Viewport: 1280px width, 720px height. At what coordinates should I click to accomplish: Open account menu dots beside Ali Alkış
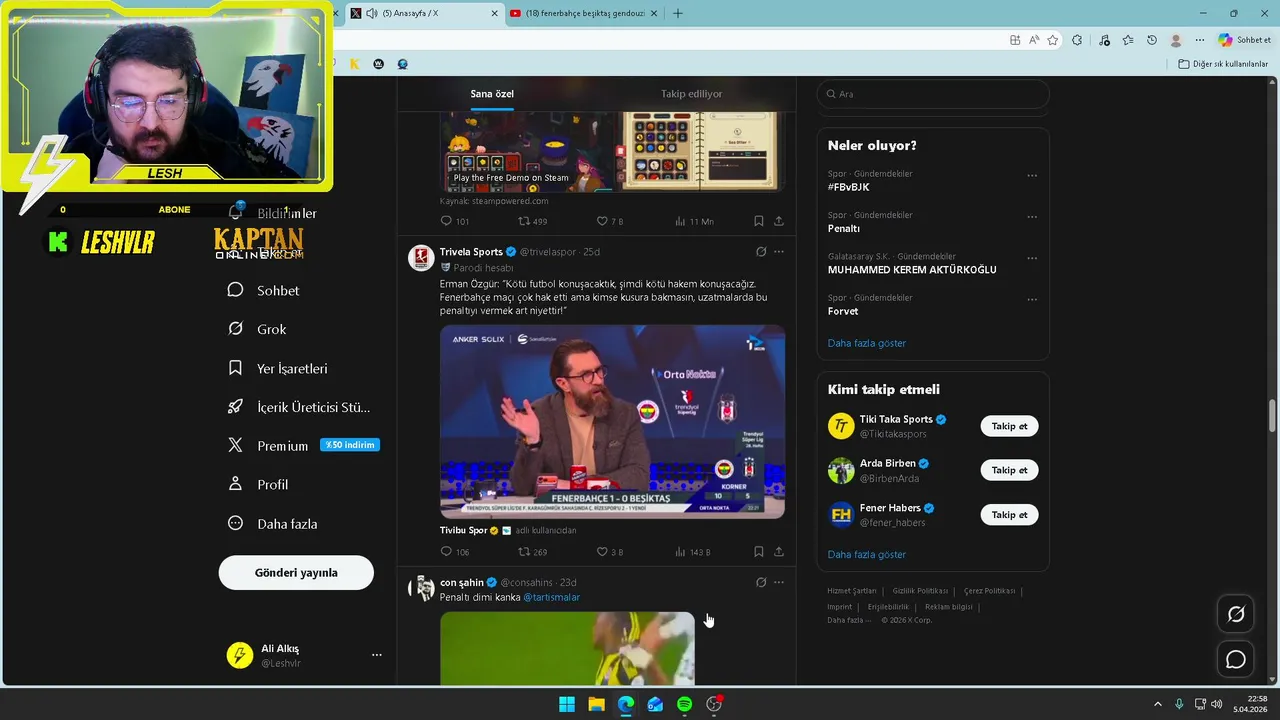[x=377, y=655]
